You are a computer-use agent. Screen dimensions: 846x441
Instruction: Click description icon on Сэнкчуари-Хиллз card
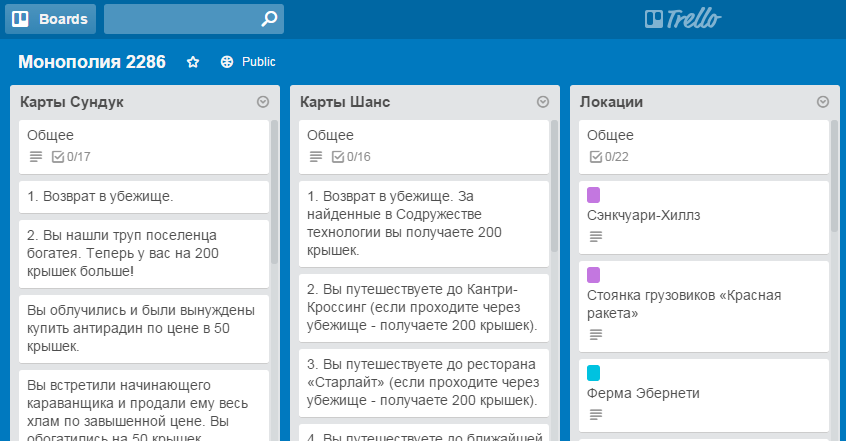596,237
